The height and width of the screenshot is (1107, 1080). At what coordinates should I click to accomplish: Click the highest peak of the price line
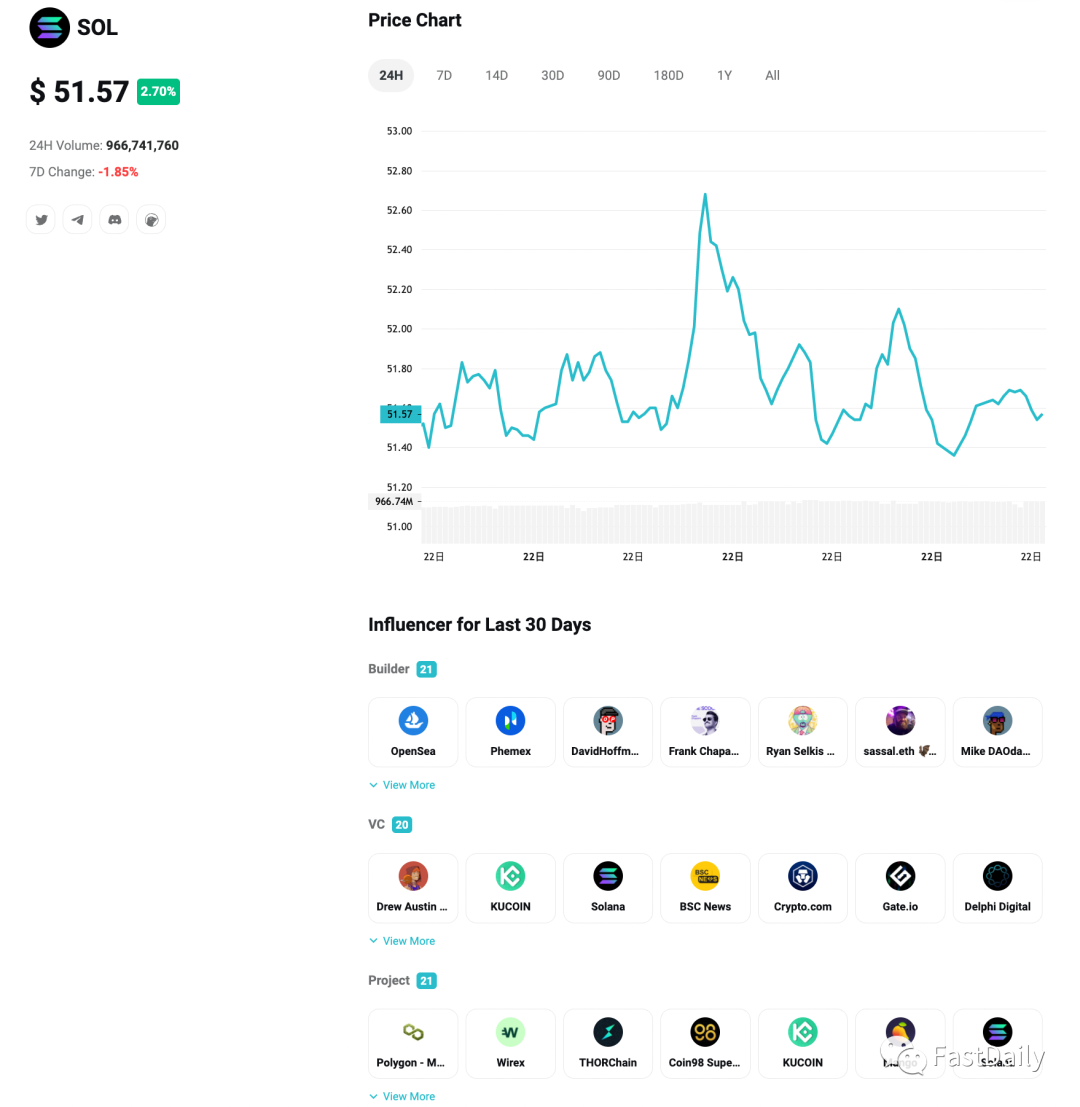(x=705, y=194)
